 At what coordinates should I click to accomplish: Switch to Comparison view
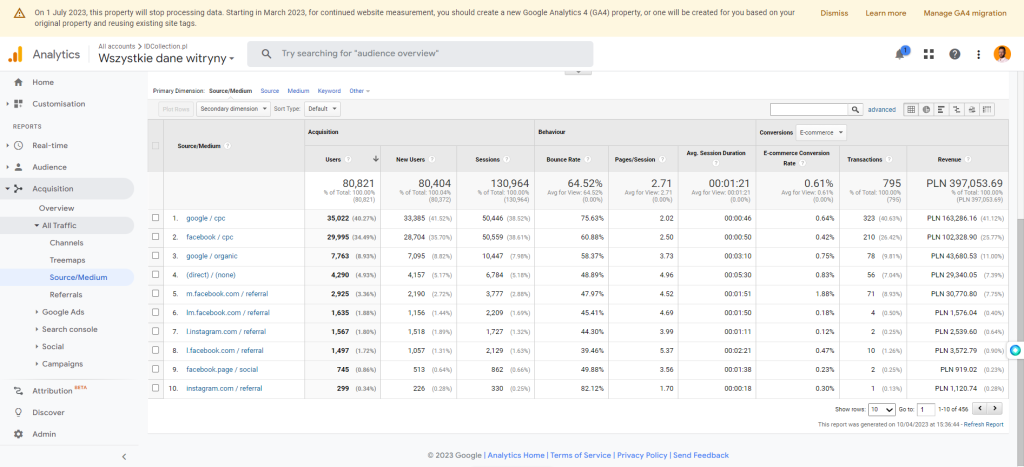[x=957, y=109]
